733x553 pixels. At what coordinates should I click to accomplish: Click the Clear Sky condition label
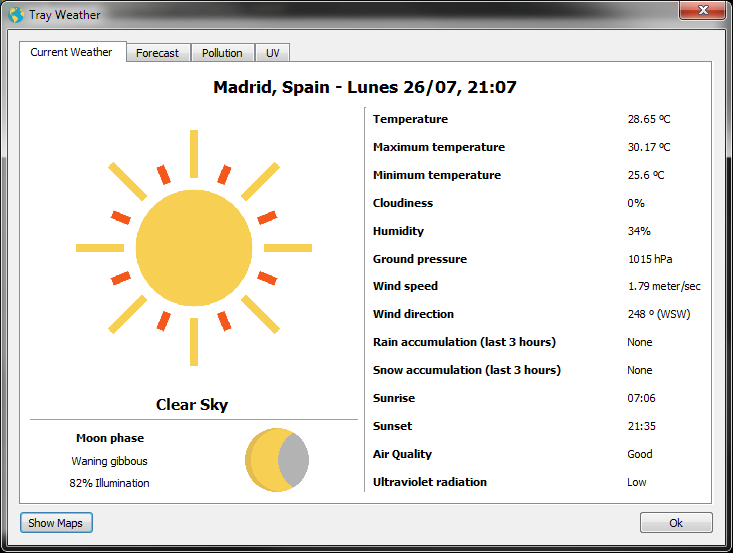pos(192,404)
